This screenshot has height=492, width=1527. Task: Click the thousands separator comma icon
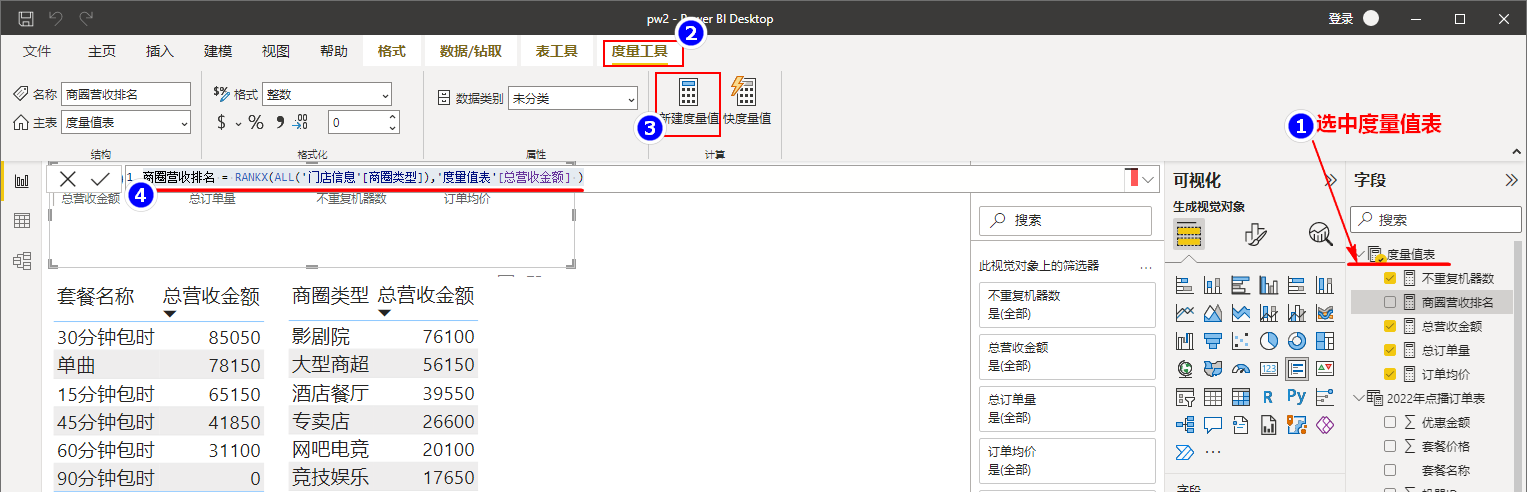click(279, 122)
